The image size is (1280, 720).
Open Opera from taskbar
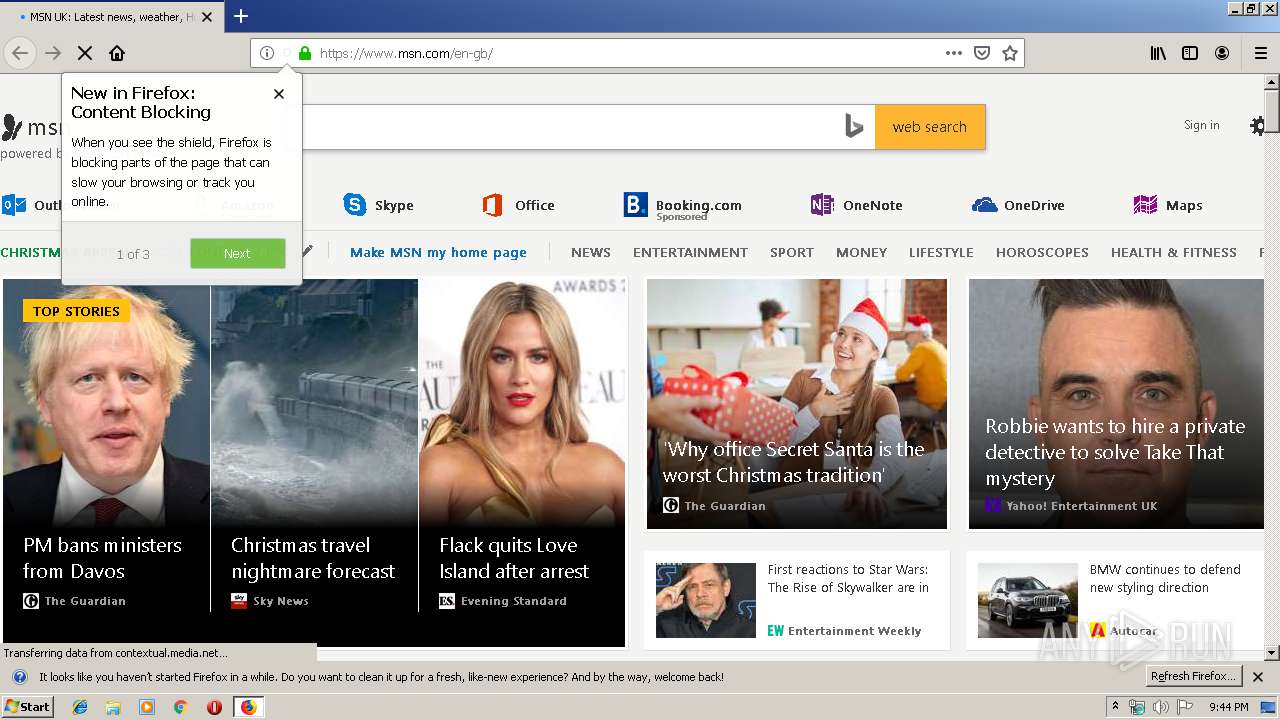coord(214,707)
